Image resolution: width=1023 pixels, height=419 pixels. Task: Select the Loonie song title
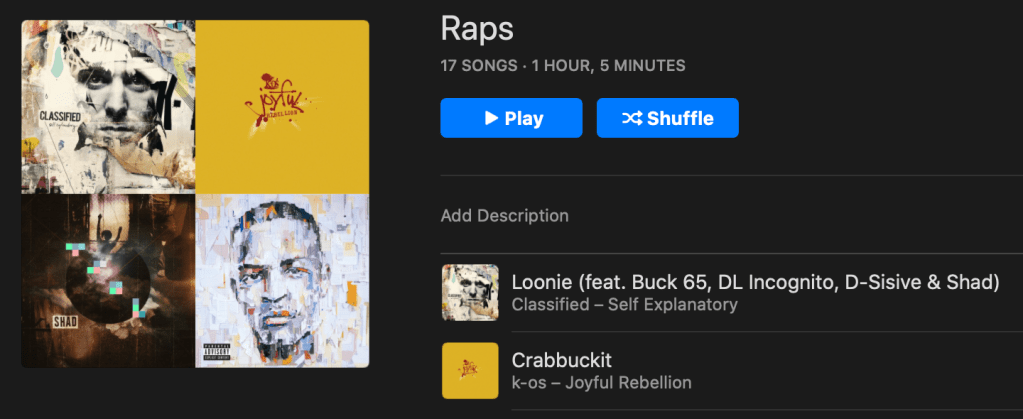(x=755, y=282)
